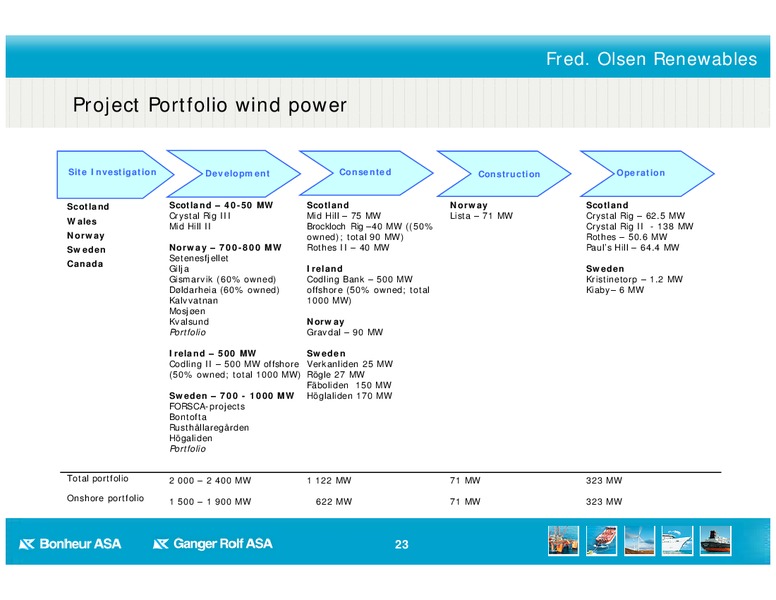Click the white cruise ship thumbnail
This screenshot has width=776, height=600.
(x=677, y=541)
